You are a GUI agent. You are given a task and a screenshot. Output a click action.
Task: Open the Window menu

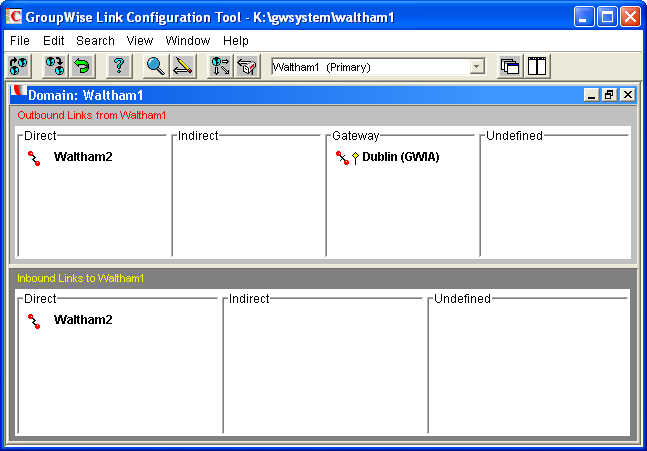click(x=188, y=41)
